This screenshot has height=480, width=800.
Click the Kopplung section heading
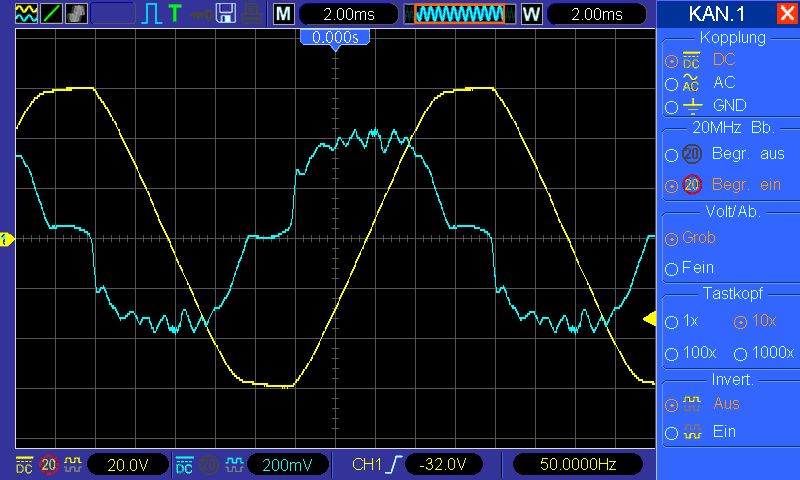click(733, 38)
